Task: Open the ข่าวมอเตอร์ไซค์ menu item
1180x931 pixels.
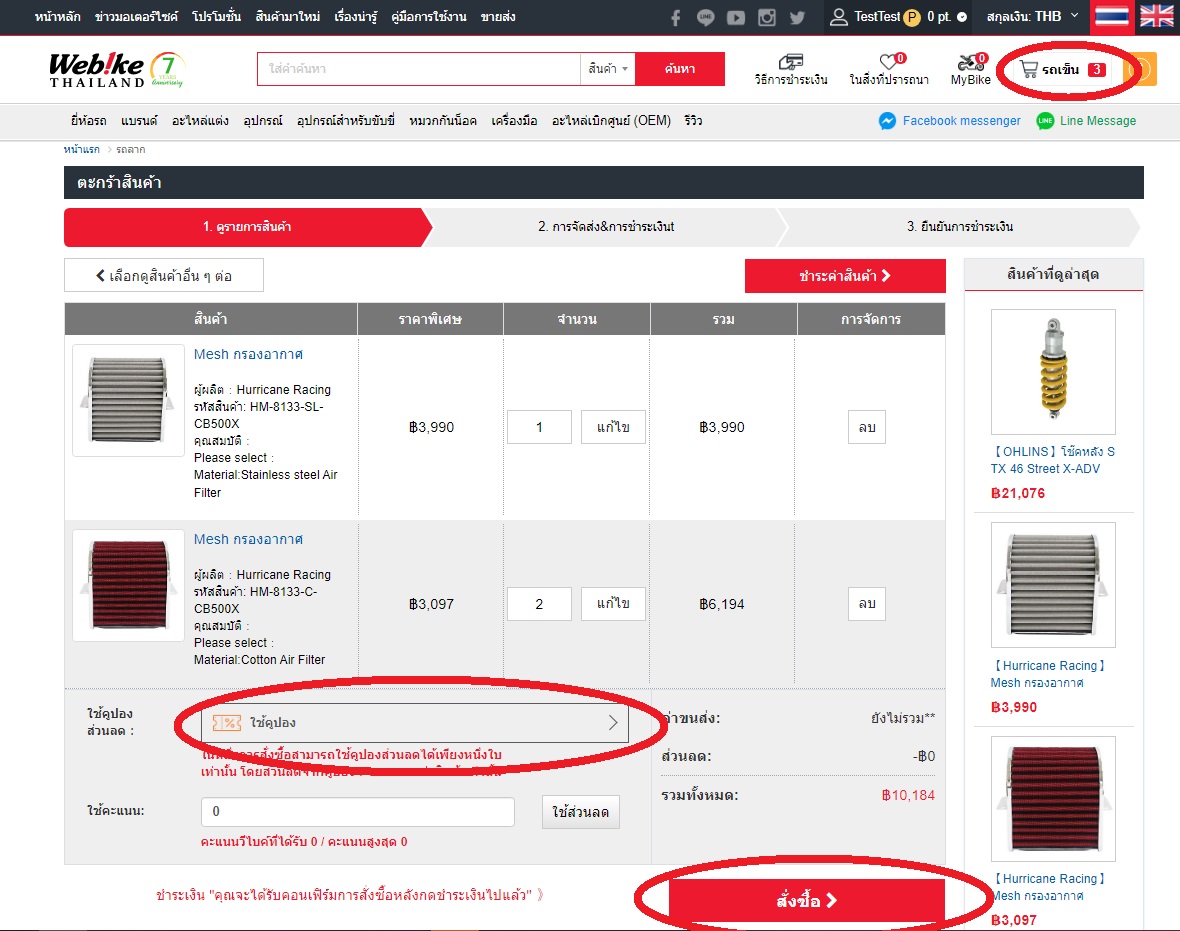Action: click(136, 17)
